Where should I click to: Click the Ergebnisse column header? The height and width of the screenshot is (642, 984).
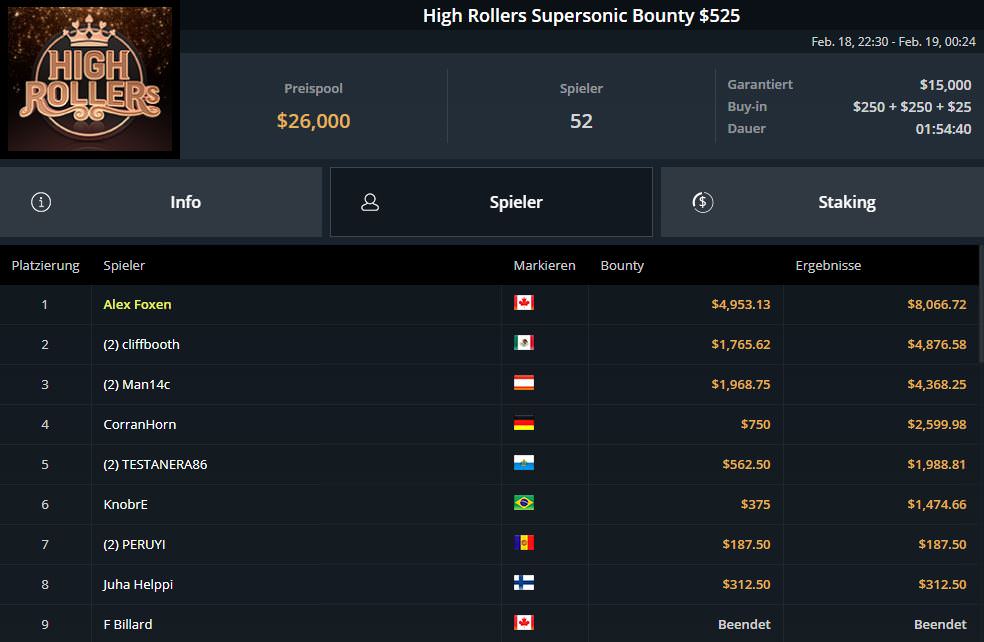828,265
